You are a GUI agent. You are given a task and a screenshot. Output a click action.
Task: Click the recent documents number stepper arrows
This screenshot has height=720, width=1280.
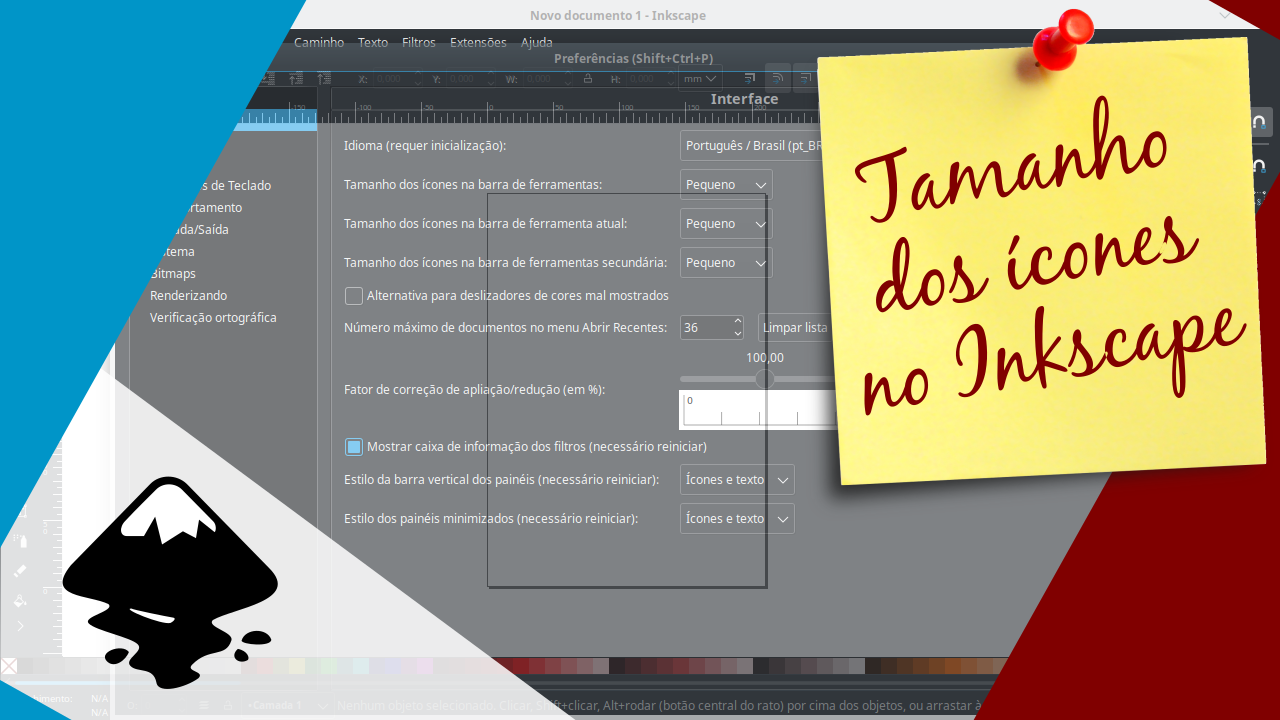pyautogui.click(x=738, y=327)
